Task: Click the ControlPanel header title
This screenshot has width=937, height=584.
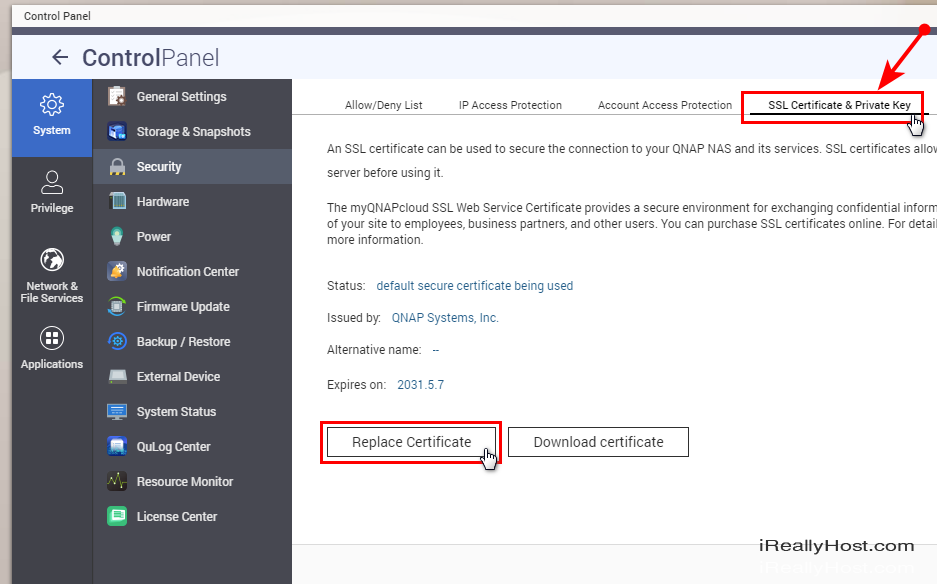Action: point(151,58)
